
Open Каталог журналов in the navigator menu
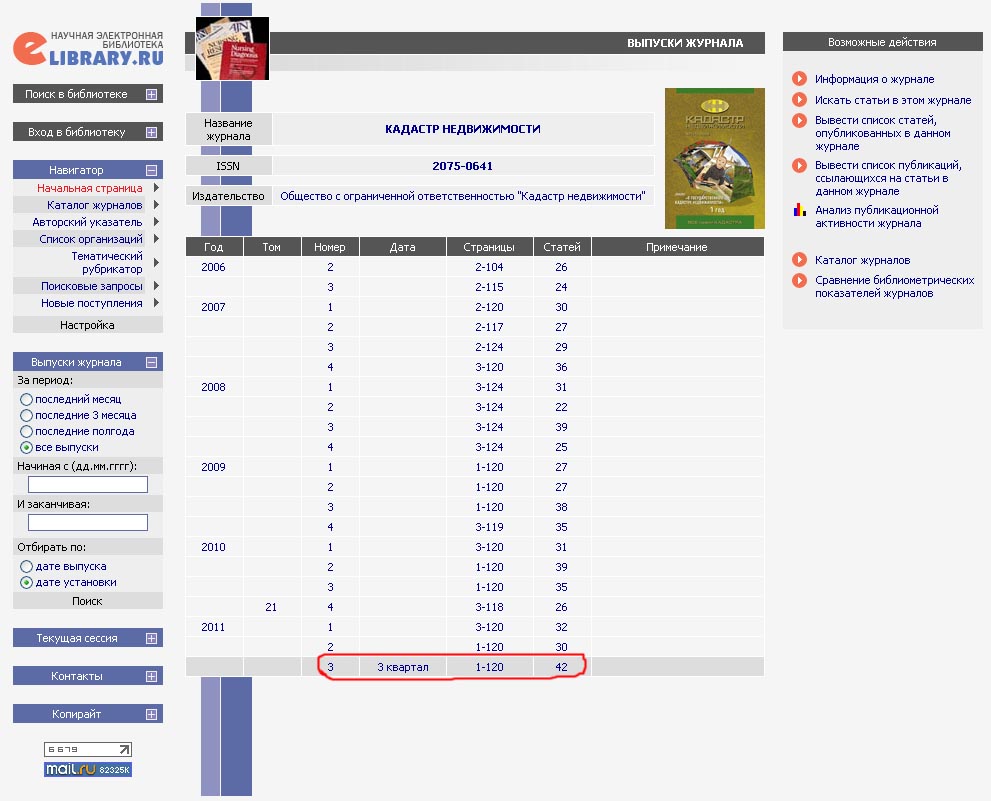click(94, 205)
